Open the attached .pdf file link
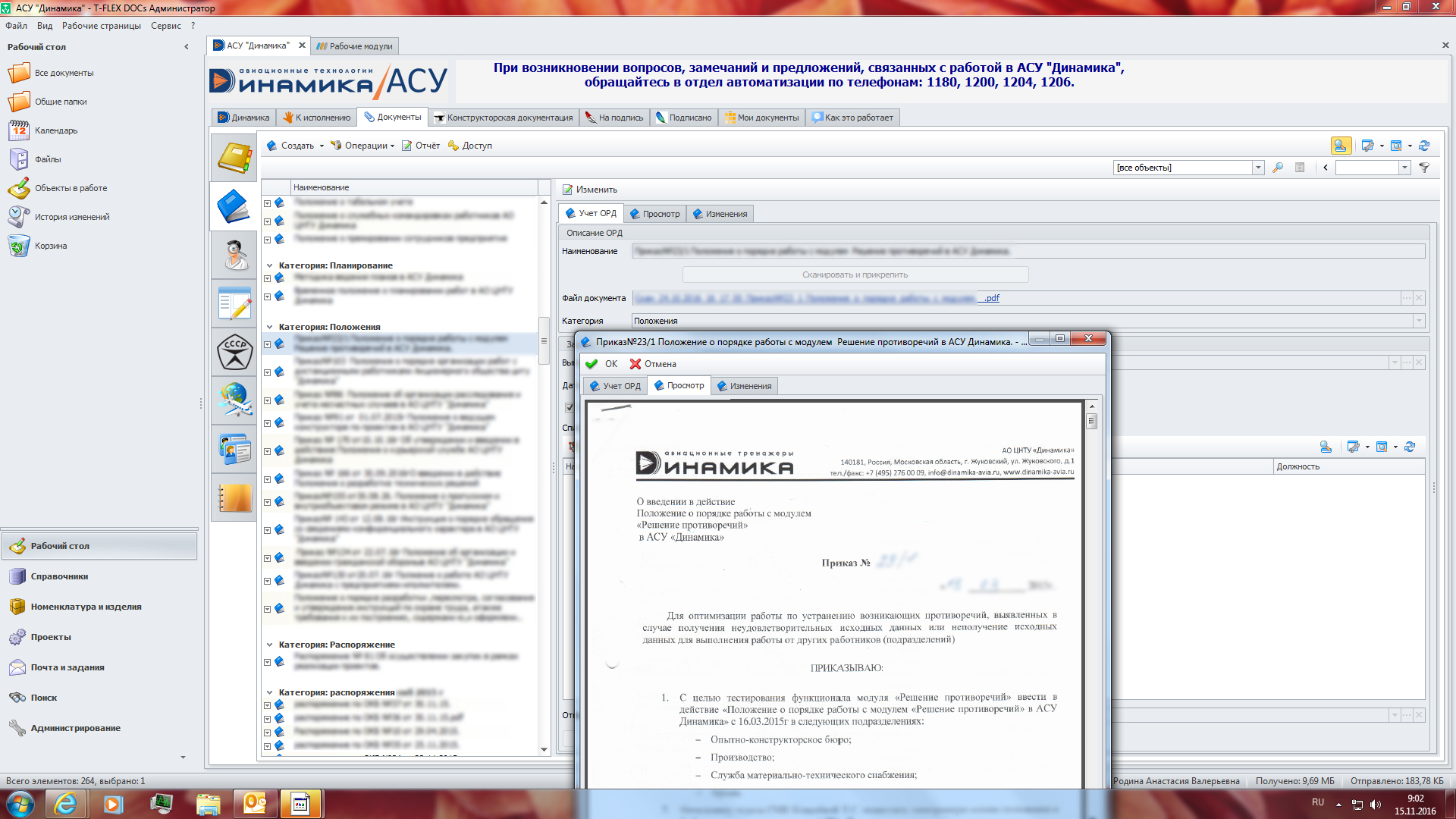Screen dimensions: 1456x819 pyautogui.click(x=817, y=298)
